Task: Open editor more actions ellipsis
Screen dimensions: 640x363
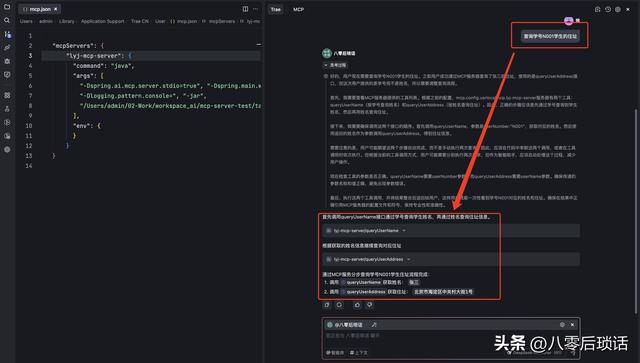Action: [x=256, y=9]
